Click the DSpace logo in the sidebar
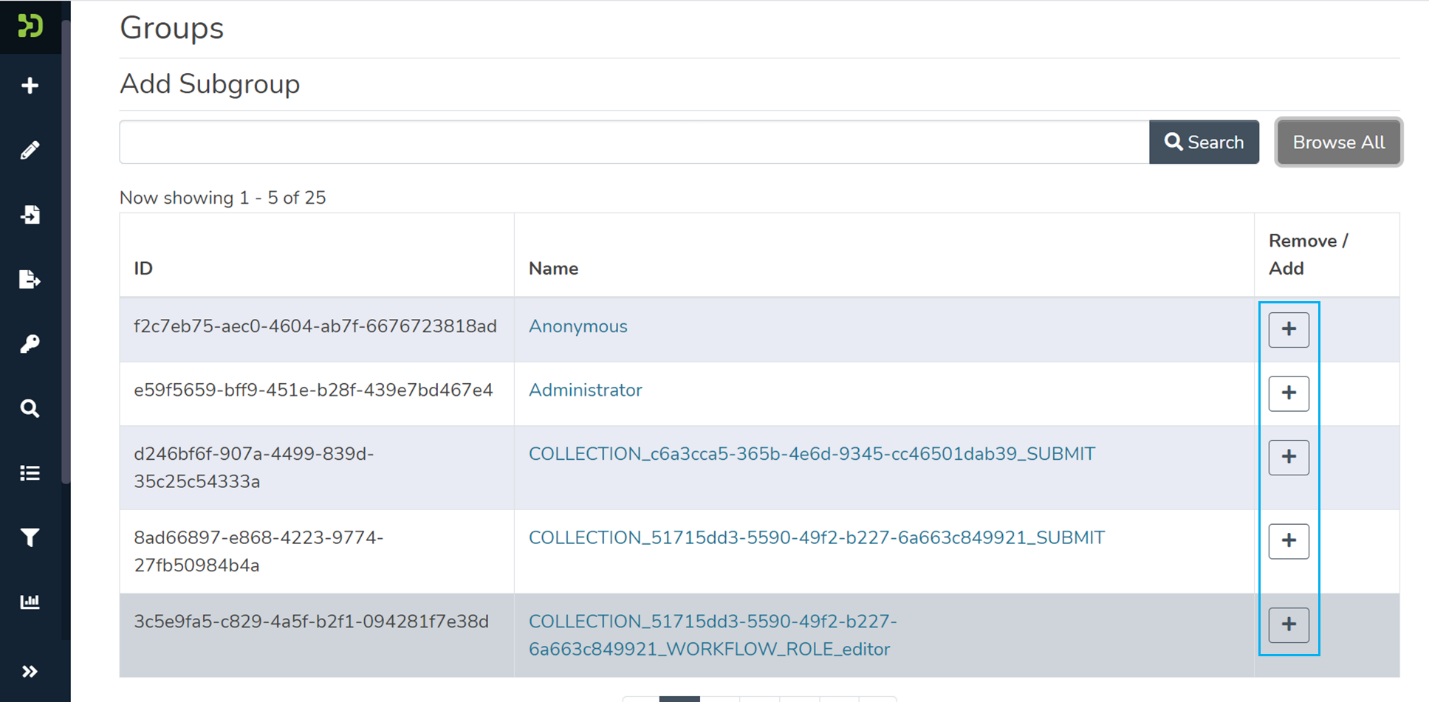This screenshot has height=702, width=1429. 30,25
